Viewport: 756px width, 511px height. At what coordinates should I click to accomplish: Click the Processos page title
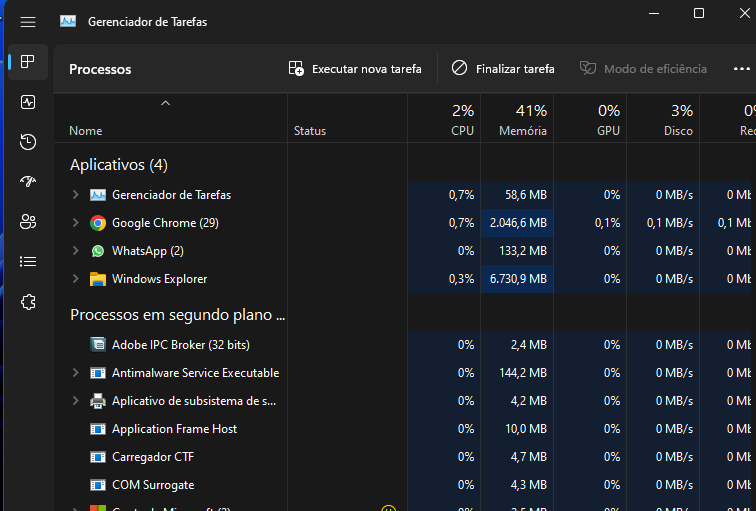[x=100, y=69]
